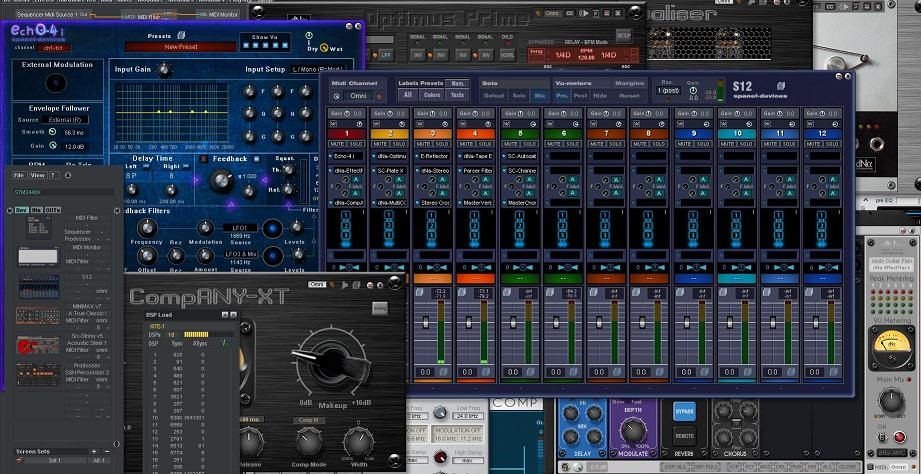Toggle the BYPASS switch on the REVERB module
Image resolution: width=921 pixels, height=474 pixels.
pos(683,409)
